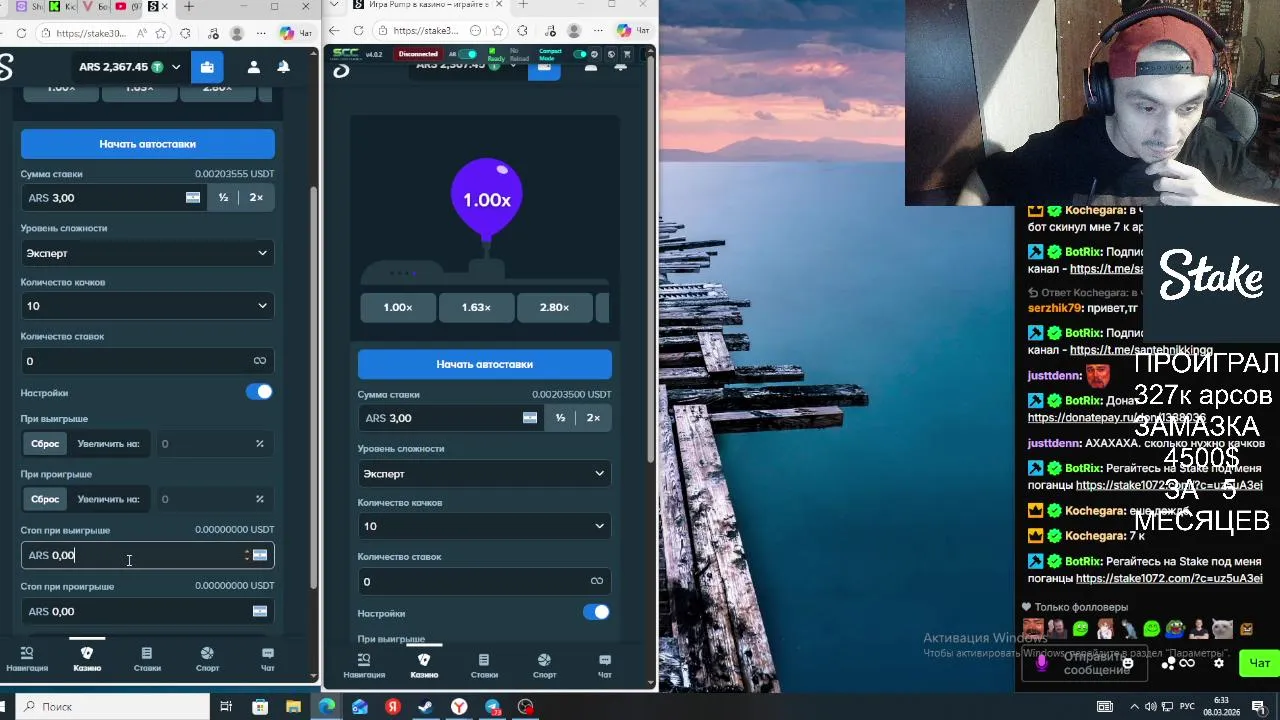1280x720 pixels.
Task: Open Казино tab in the right window
Action: 424,666
